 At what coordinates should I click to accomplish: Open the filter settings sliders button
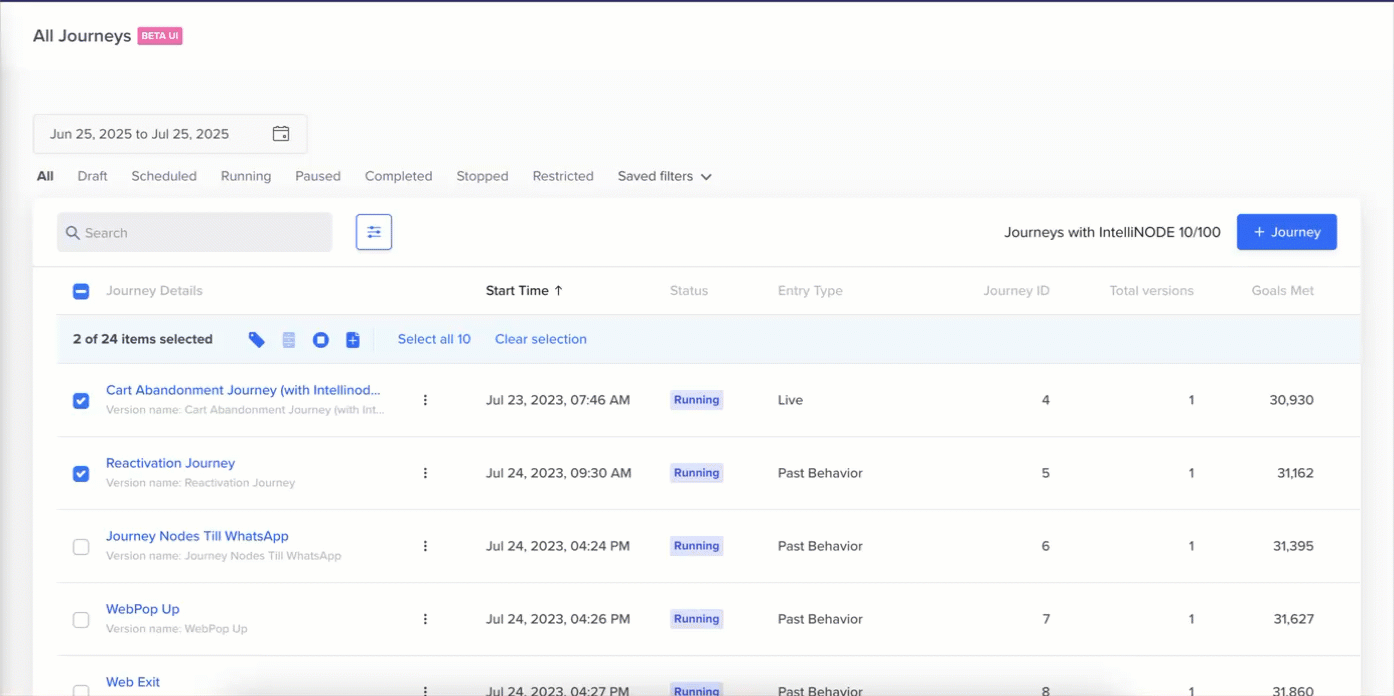374,232
